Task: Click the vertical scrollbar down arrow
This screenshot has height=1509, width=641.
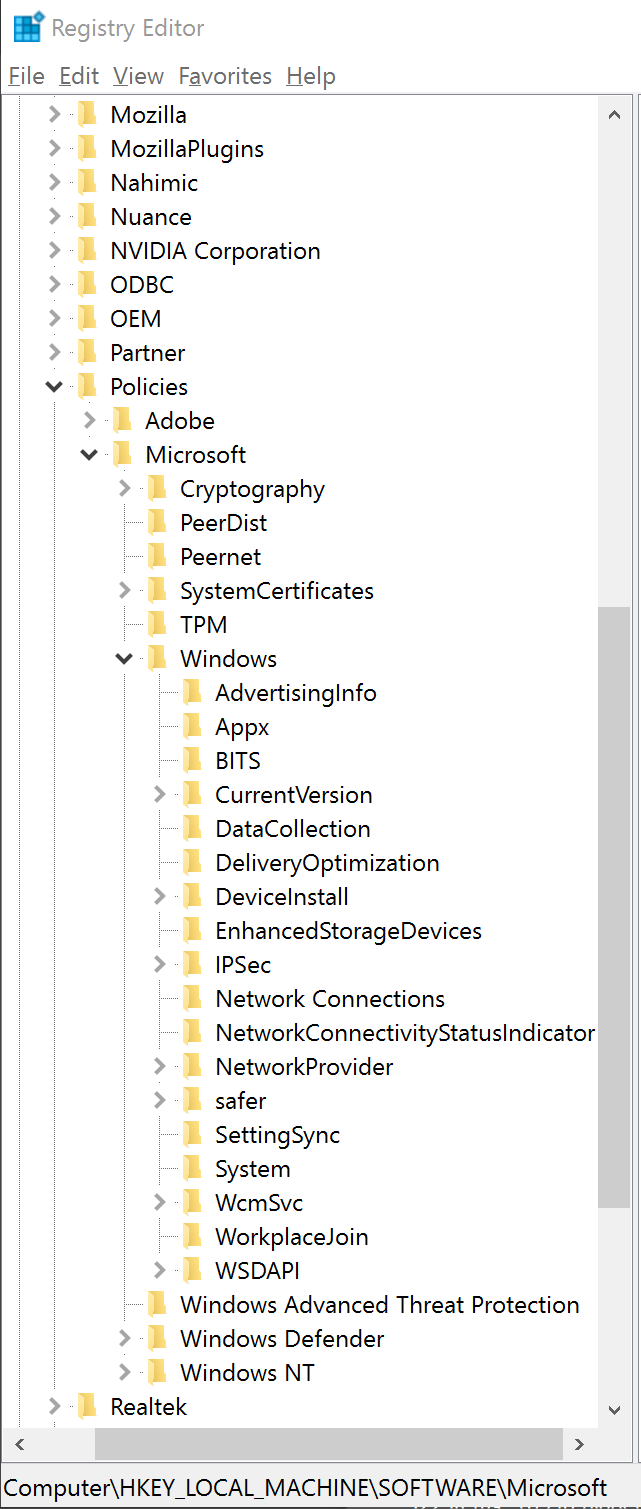Action: click(x=615, y=1409)
